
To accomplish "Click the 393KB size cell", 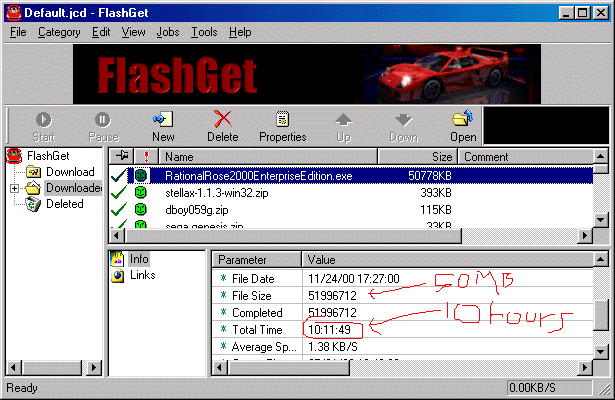I will [x=436, y=193].
